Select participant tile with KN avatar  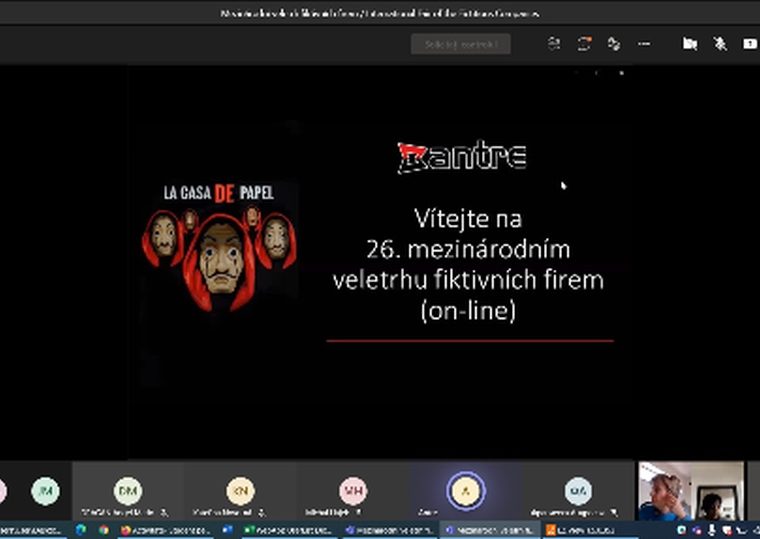[x=240, y=491]
